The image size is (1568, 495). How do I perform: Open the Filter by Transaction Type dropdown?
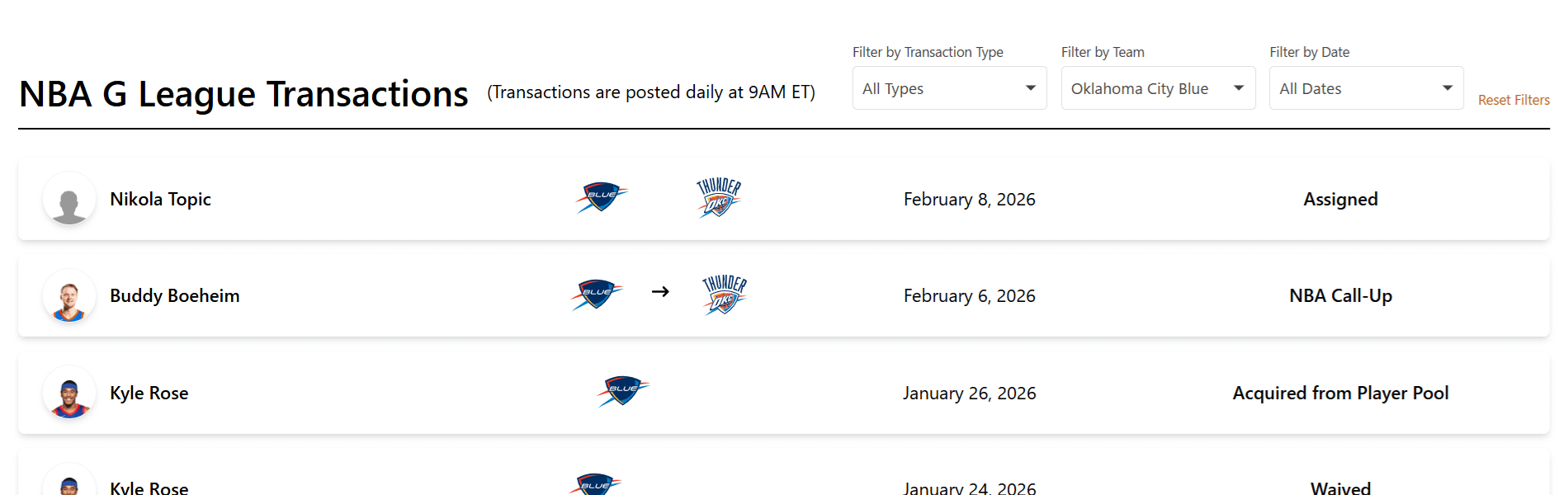949,87
